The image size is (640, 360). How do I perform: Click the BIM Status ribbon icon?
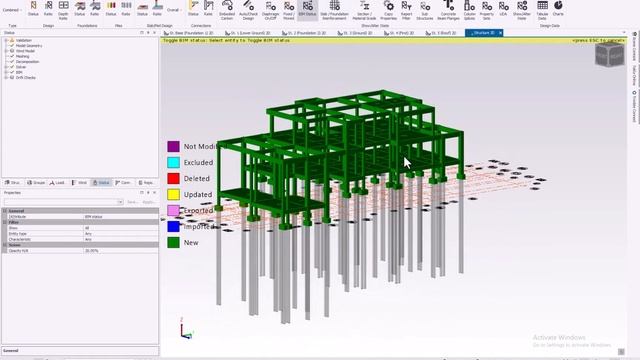pyautogui.click(x=307, y=9)
